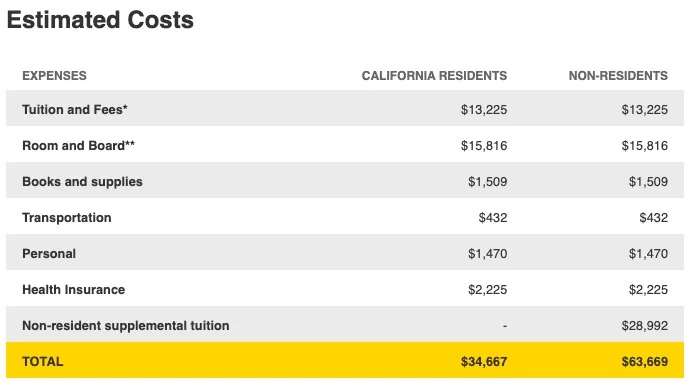Viewport: 688px width, 381px height.
Task: Select the Personal row label
Action: click(x=49, y=254)
